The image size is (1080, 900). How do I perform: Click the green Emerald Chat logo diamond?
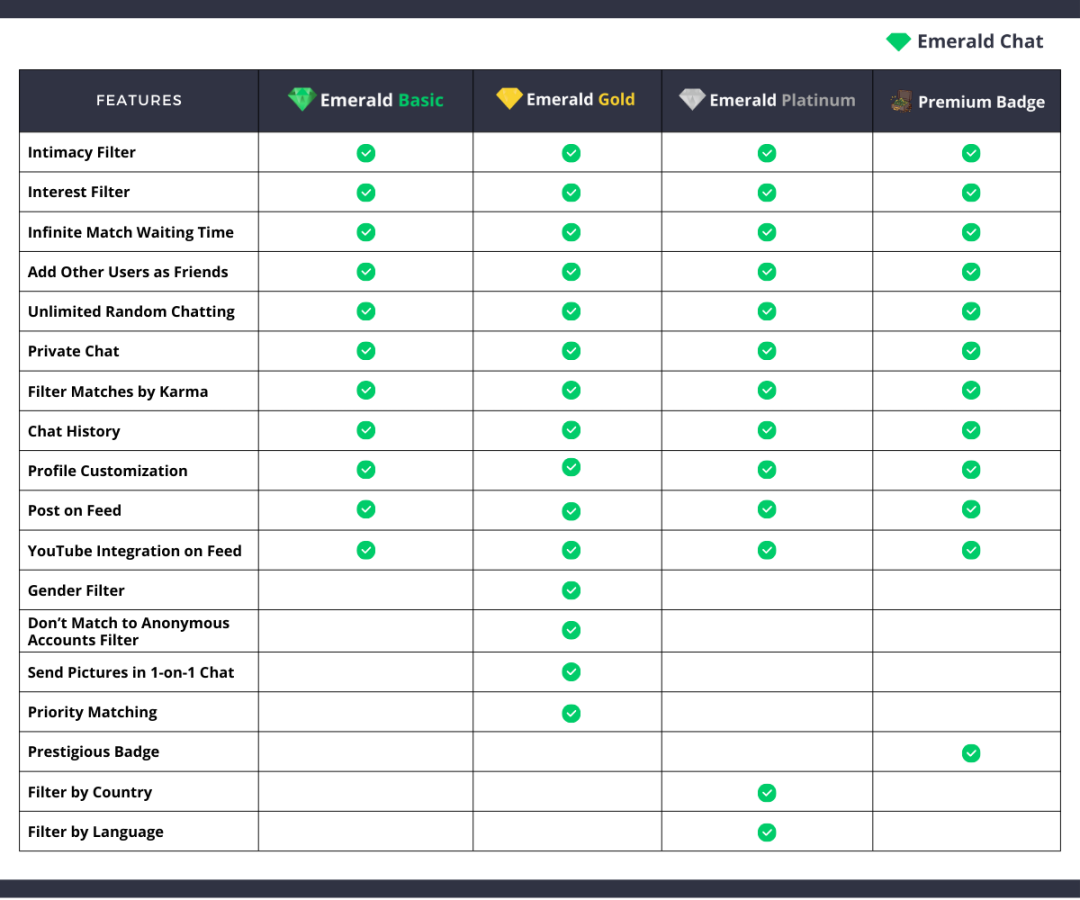click(x=897, y=41)
